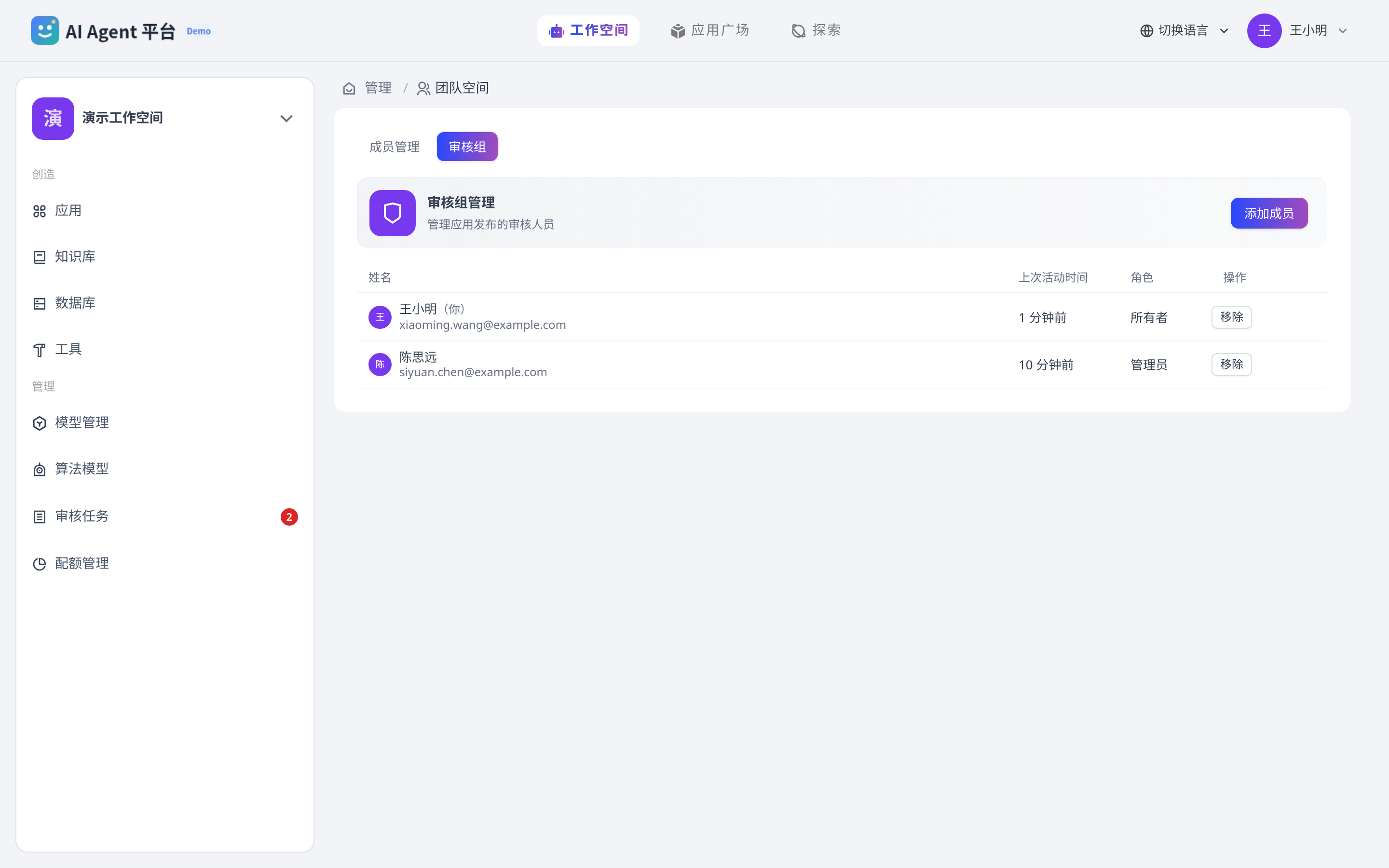Click the 算法模型 icon in sidebar
The image size is (1389, 868).
[x=40, y=470]
